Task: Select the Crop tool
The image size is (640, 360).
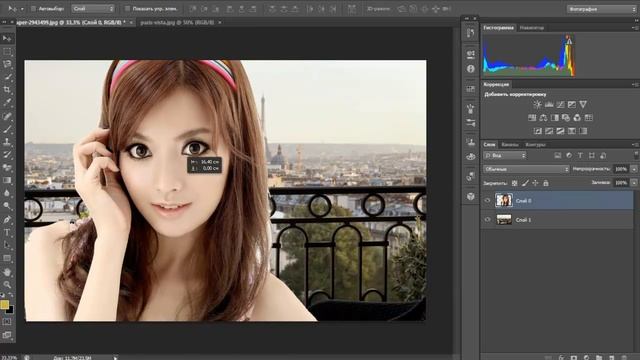Action: pos(7,89)
